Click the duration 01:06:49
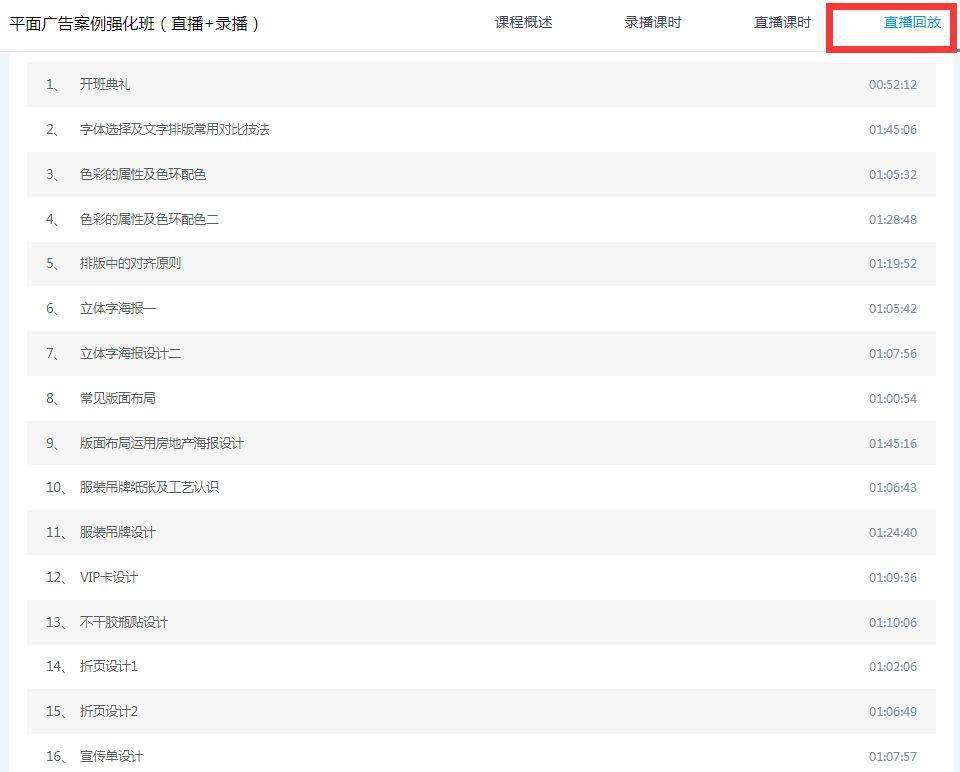This screenshot has height=772, width=960. tap(893, 711)
